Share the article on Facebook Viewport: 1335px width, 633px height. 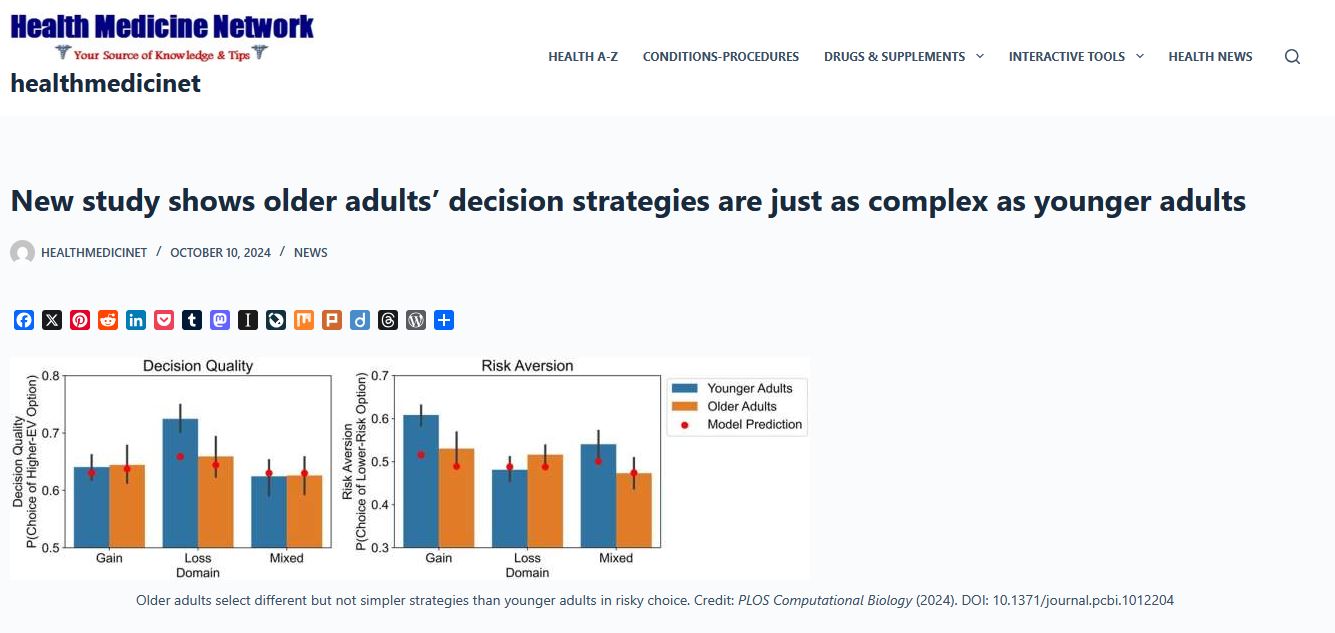(x=24, y=320)
